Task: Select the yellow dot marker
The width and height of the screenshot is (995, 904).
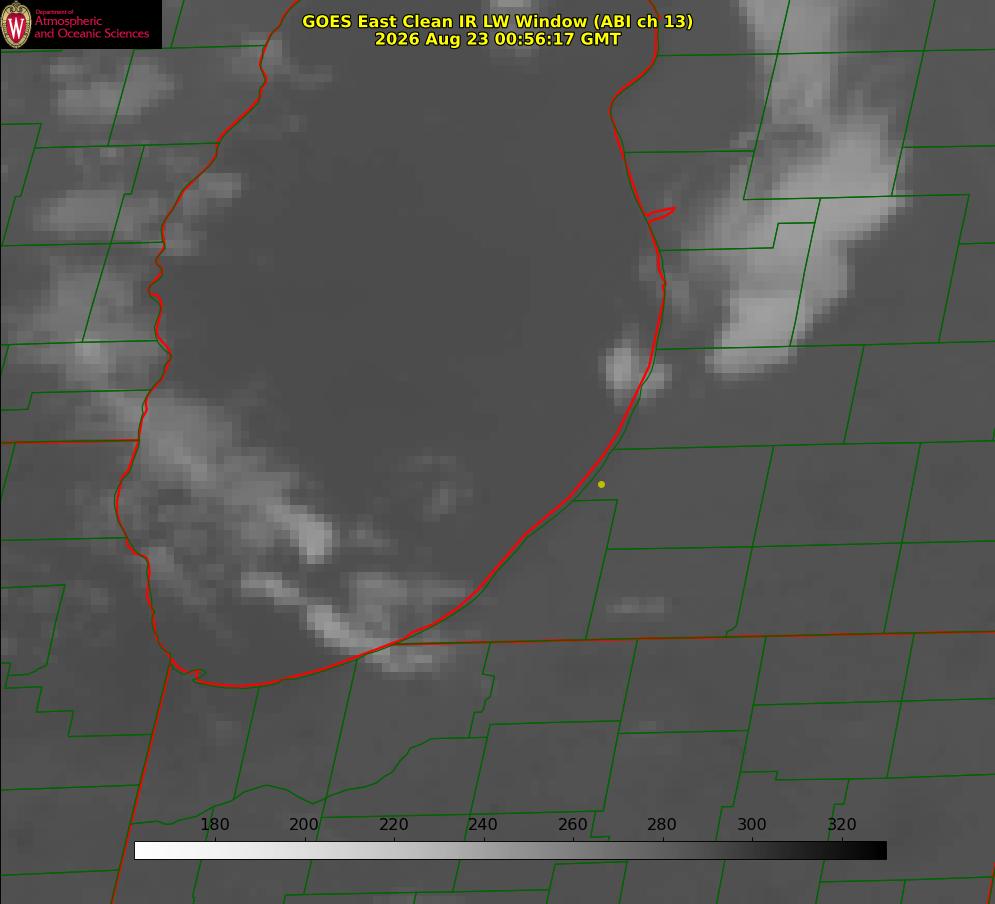Action: (601, 484)
